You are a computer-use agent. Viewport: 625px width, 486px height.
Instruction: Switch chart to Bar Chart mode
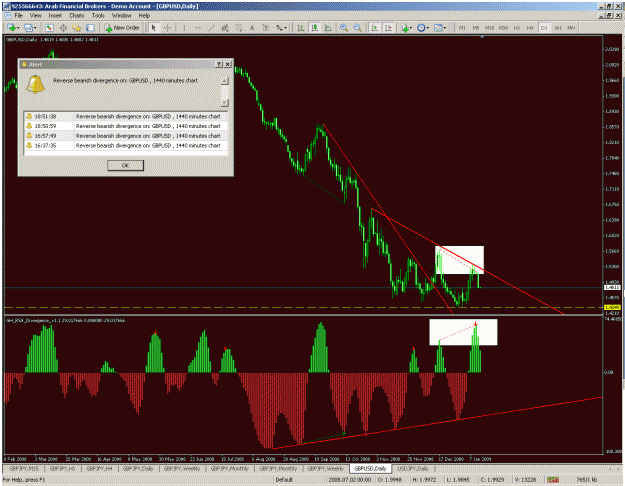click(x=301, y=28)
